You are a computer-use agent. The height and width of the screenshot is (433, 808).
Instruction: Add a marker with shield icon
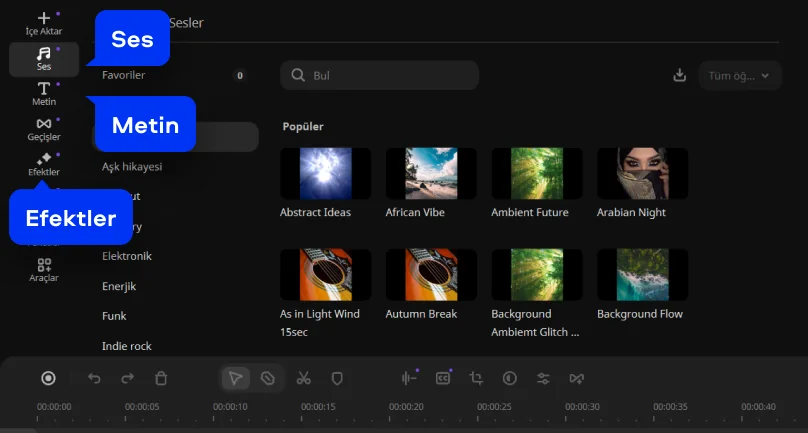tap(337, 379)
